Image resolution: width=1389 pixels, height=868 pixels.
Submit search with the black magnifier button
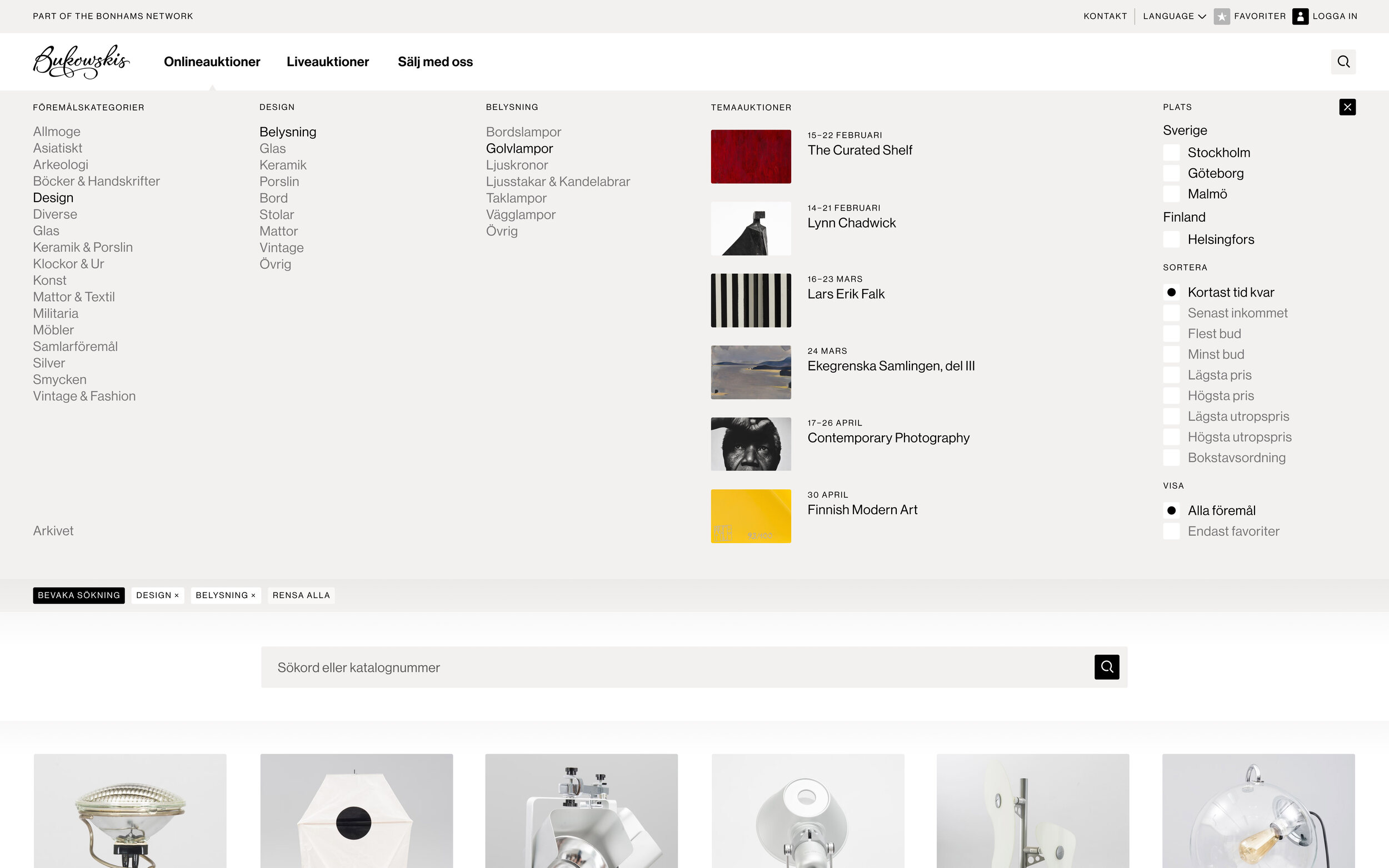[x=1107, y=667]
